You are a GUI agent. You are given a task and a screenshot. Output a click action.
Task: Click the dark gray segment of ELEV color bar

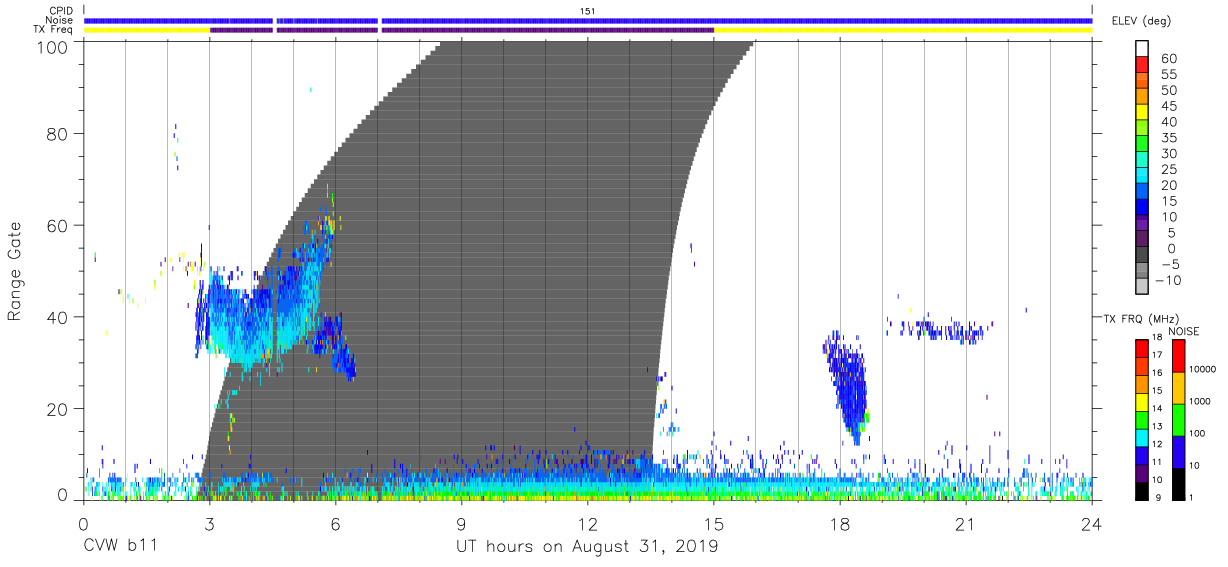1143,255
